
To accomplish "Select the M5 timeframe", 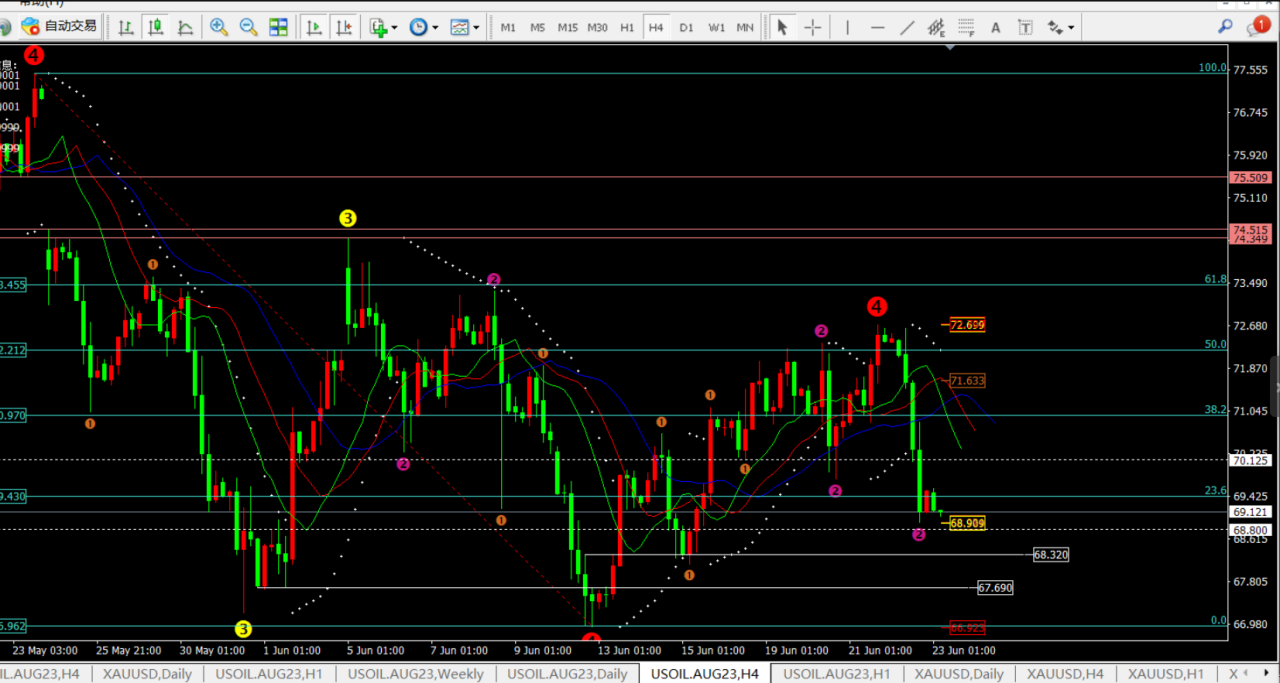I will pos(537,27).
